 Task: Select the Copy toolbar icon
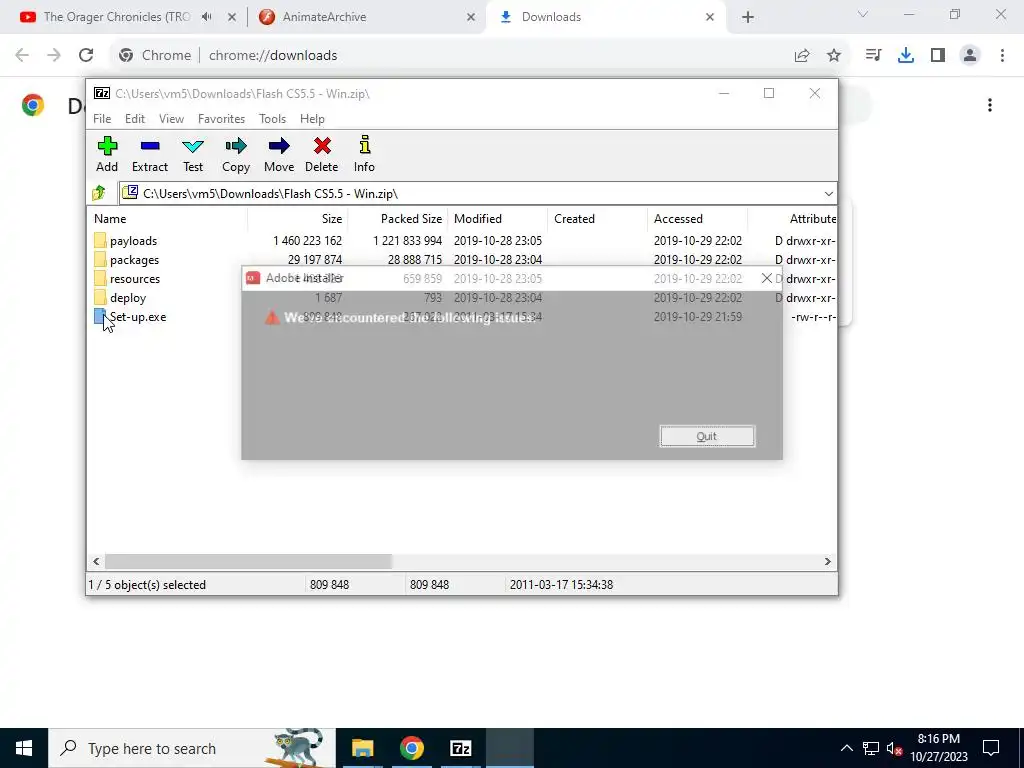coord(236,146)
